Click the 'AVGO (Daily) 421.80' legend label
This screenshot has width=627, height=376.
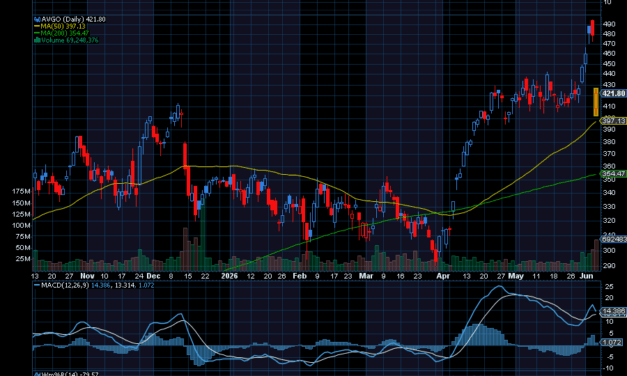point(74,19)
